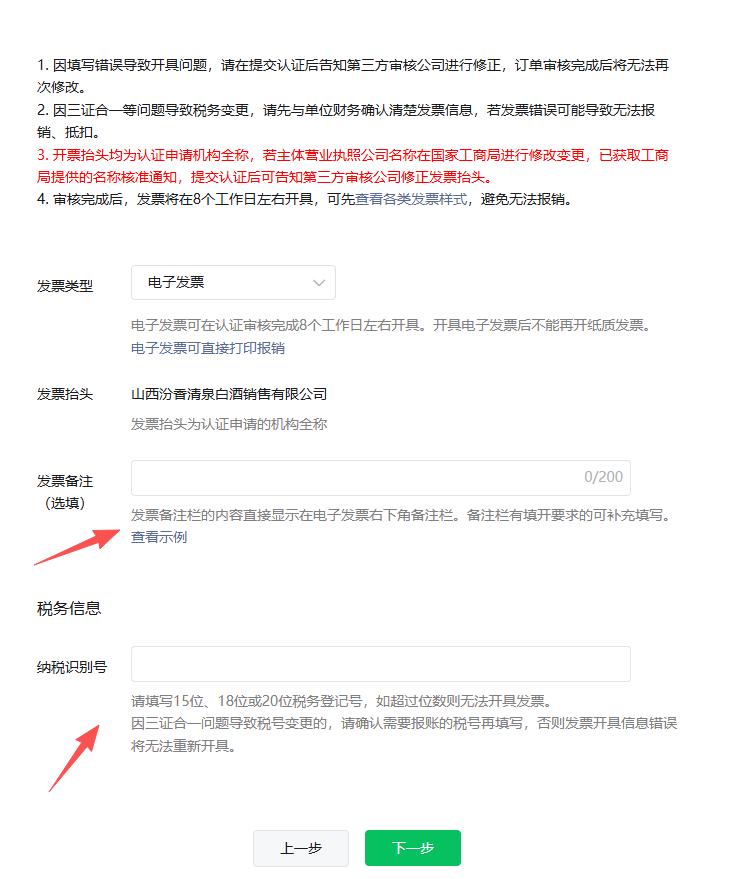Open 电子发票可直接打印报销 link
Viewport: 745px width, 879px height.
pos(208,348)
